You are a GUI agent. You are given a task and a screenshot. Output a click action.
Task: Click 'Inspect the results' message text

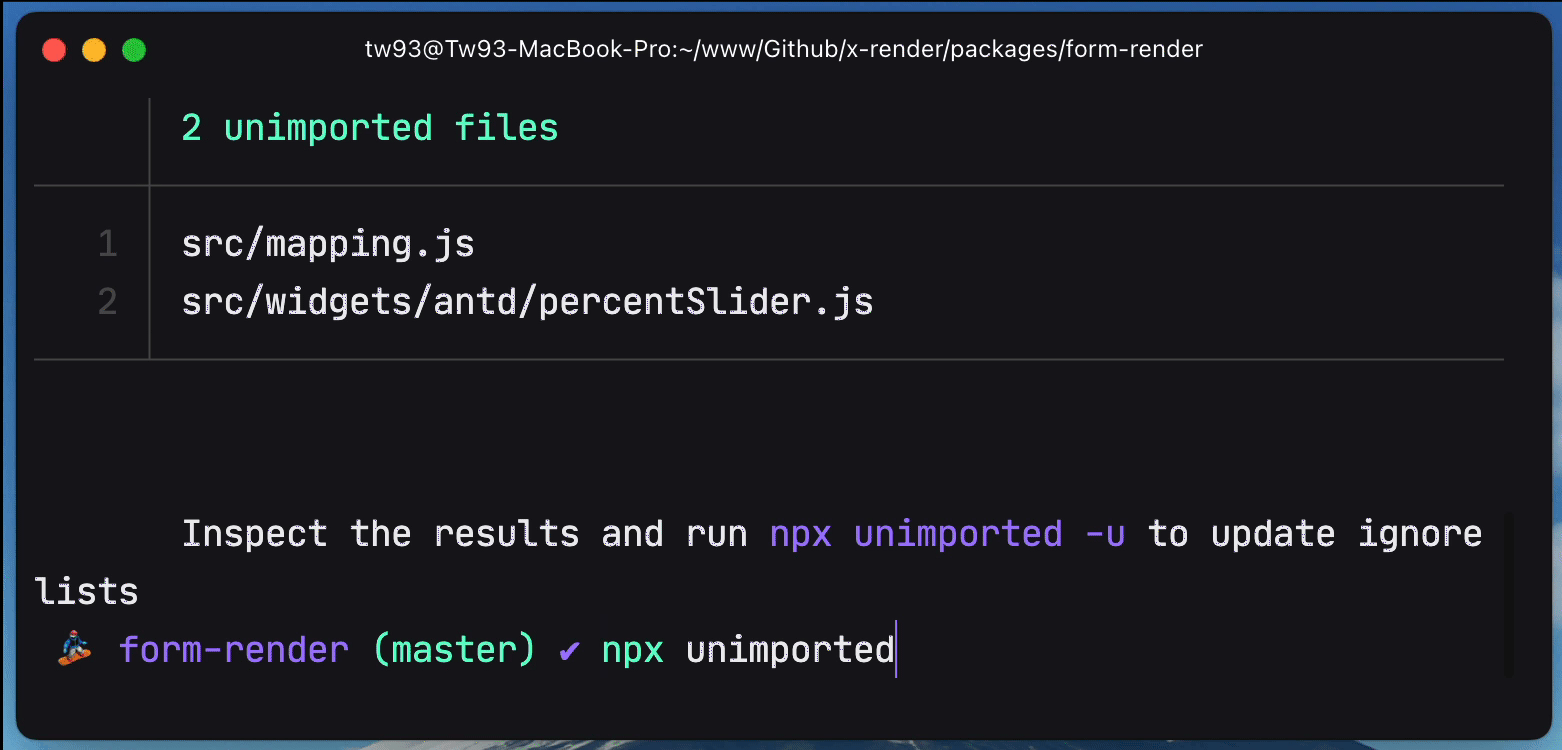tap(380, 534)
